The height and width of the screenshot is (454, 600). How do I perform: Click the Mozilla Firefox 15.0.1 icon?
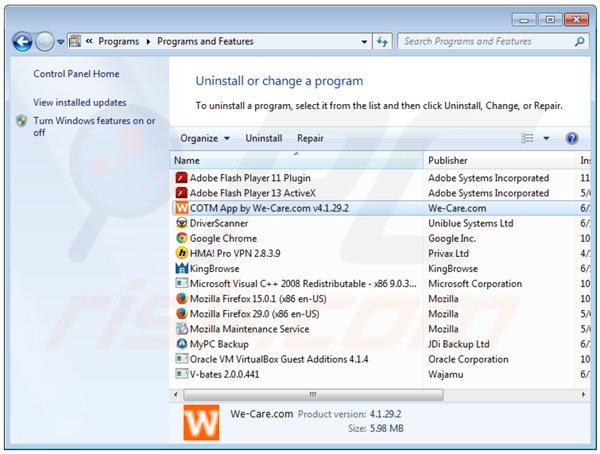(x=181, y=299)
